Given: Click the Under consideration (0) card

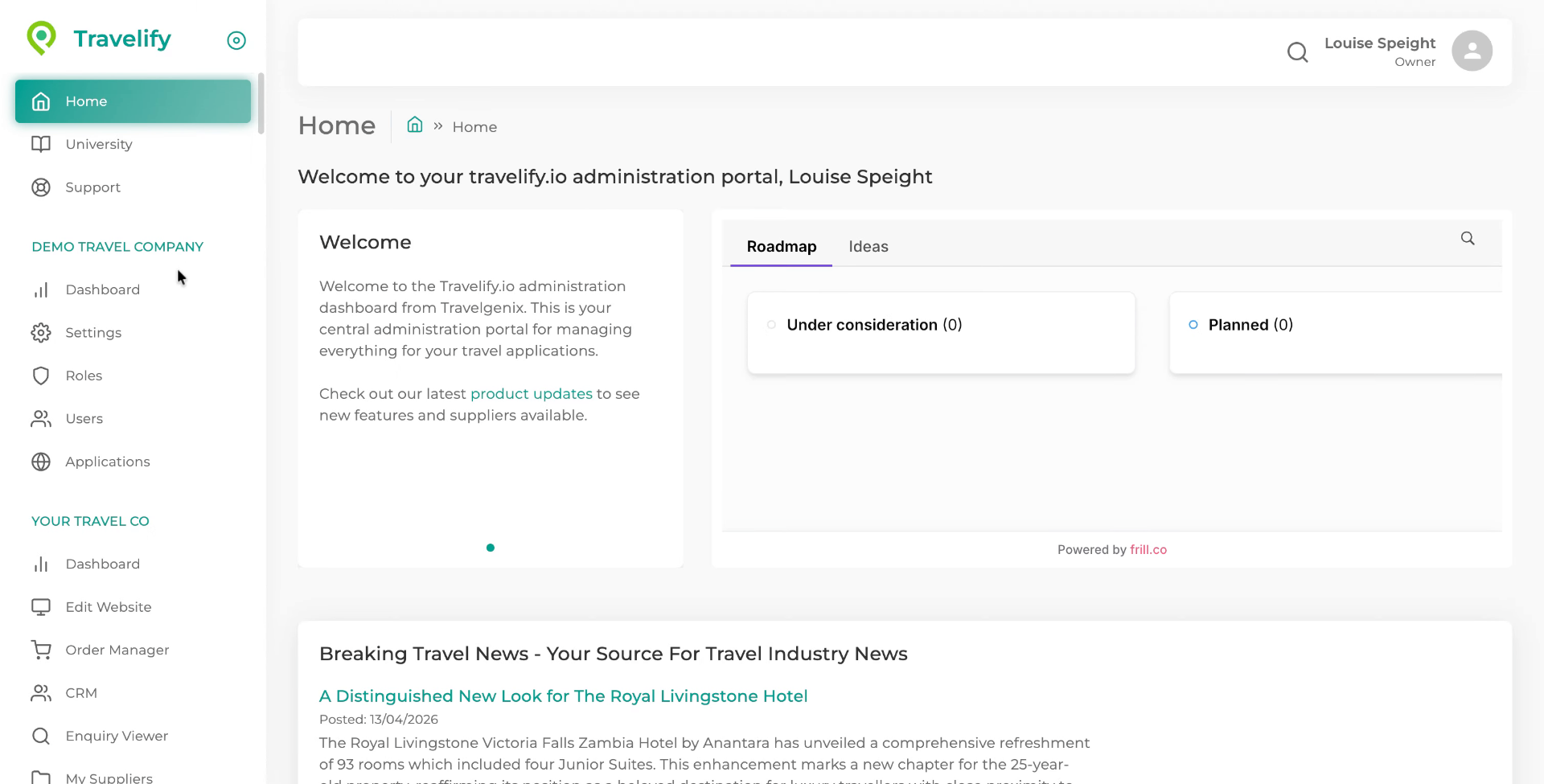Looking at the screenshot, I should (941, 333).
